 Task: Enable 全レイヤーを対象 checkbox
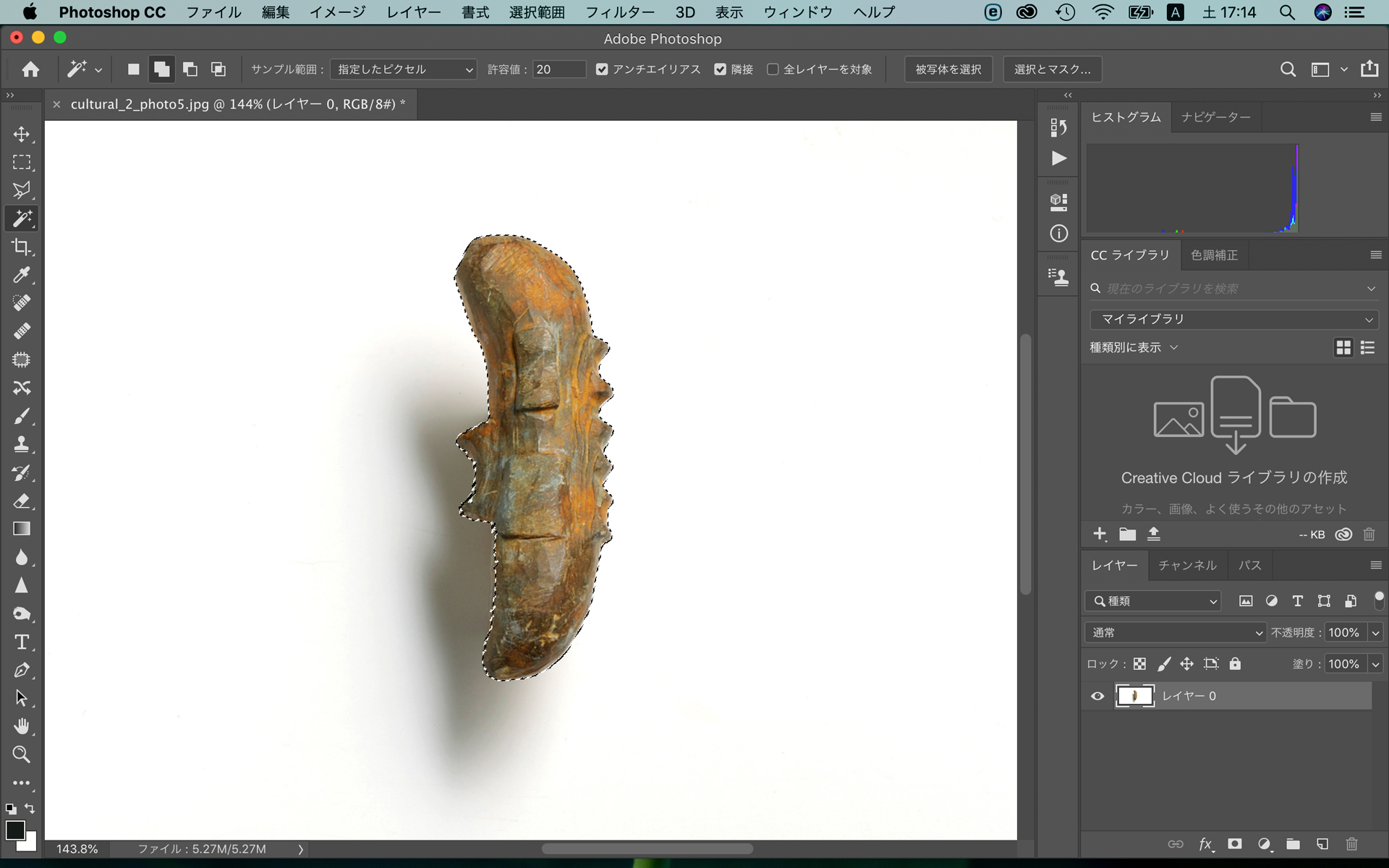[773, 69]
